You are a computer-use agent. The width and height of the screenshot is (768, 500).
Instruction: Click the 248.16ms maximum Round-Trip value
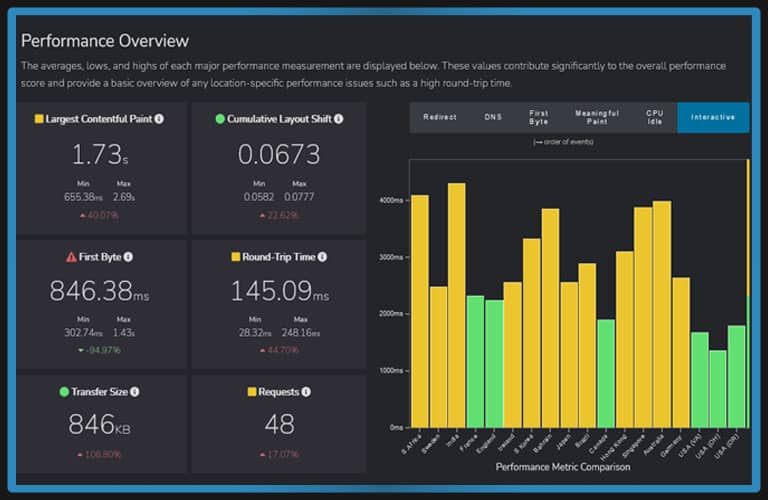pyautogui.click(x=301, y=333)
